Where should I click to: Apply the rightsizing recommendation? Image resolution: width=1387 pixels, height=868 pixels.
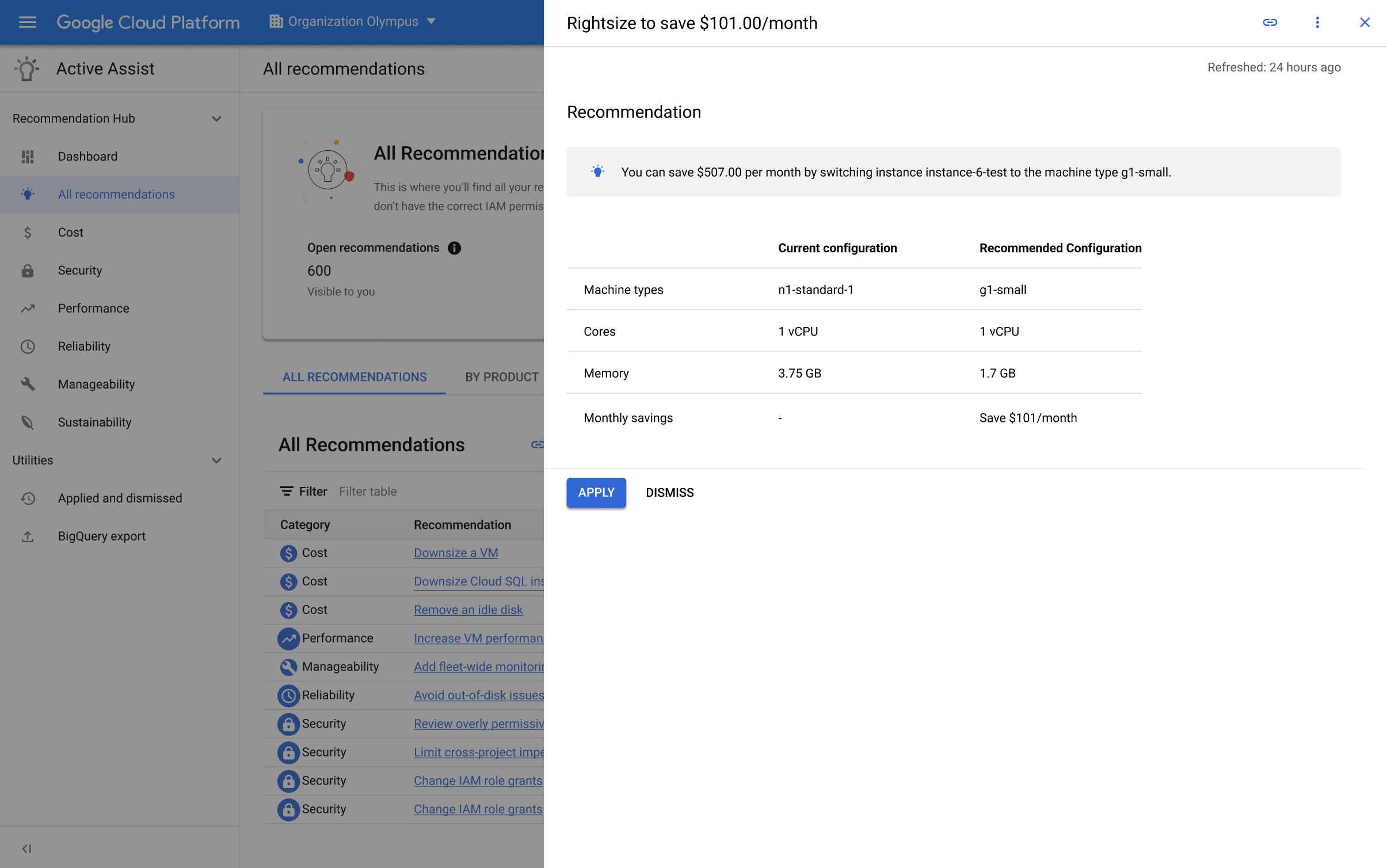pos(596,492)
